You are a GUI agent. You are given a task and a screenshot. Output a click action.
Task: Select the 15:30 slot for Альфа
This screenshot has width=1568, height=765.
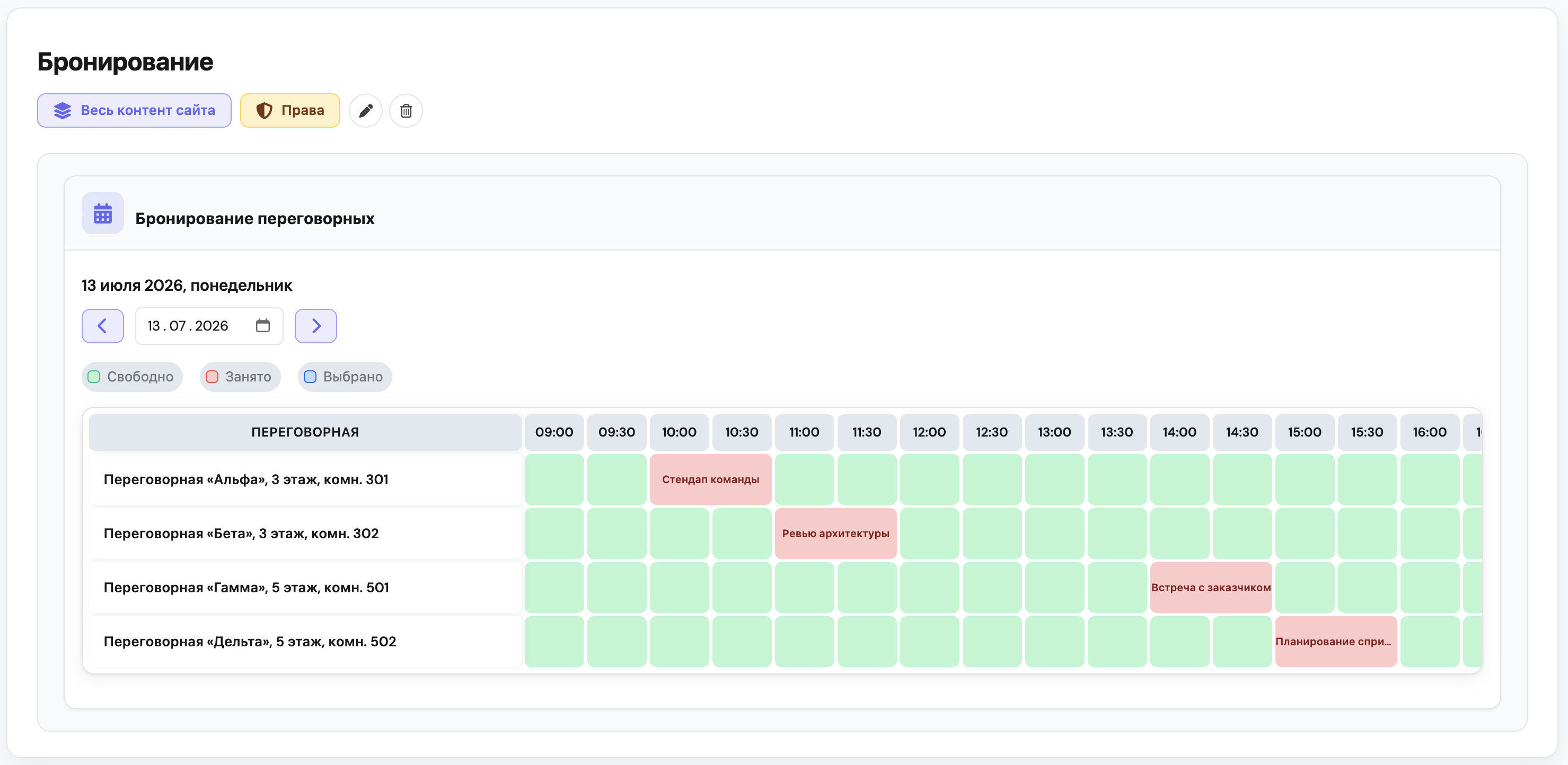point(1367,479)
